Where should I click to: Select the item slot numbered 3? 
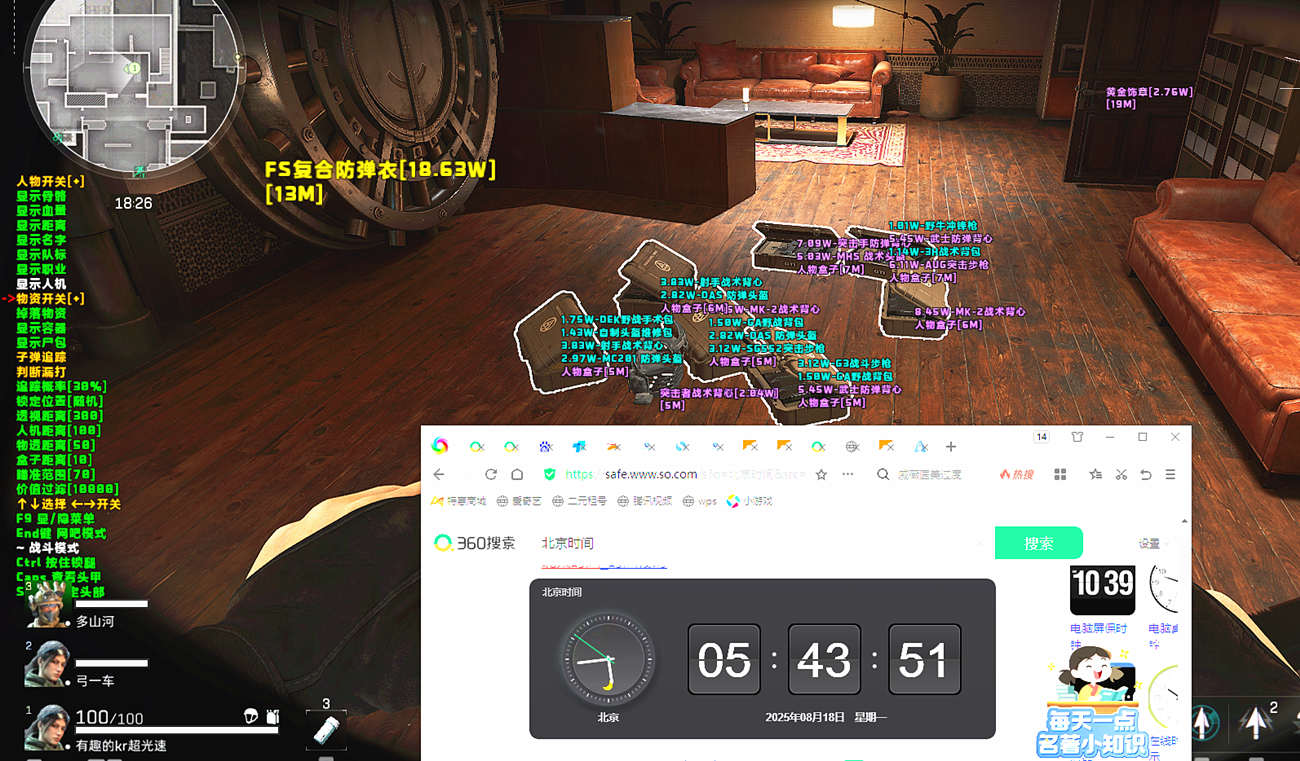[x=326, y=729]
